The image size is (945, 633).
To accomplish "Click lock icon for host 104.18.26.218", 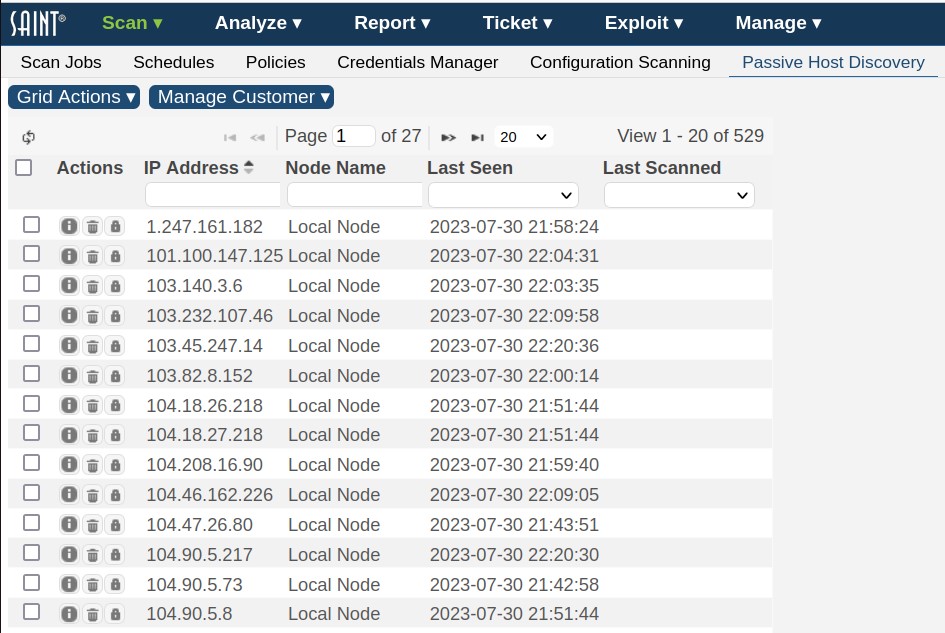I will 115,405.
